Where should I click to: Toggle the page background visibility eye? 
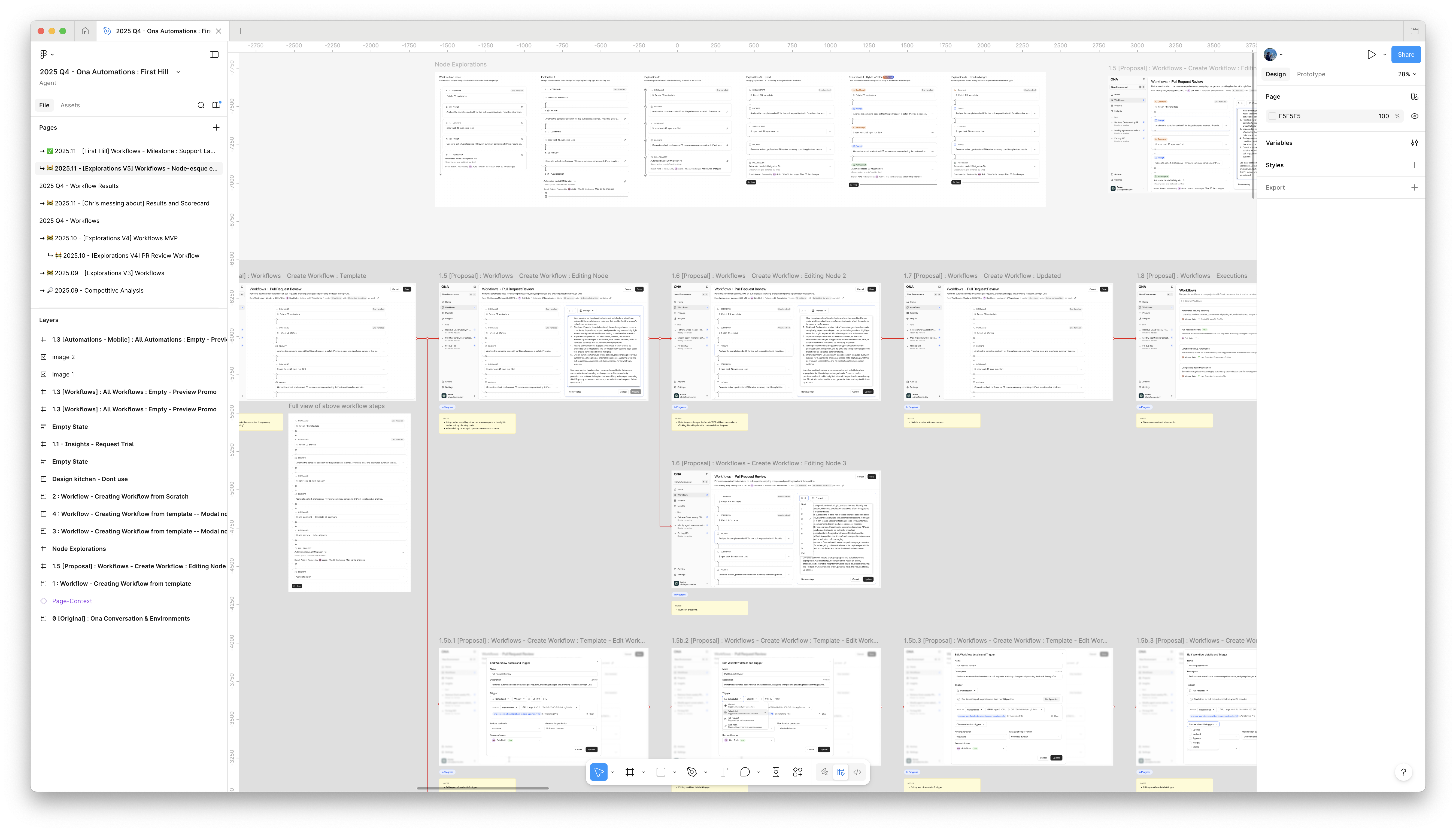point(1414,116)
